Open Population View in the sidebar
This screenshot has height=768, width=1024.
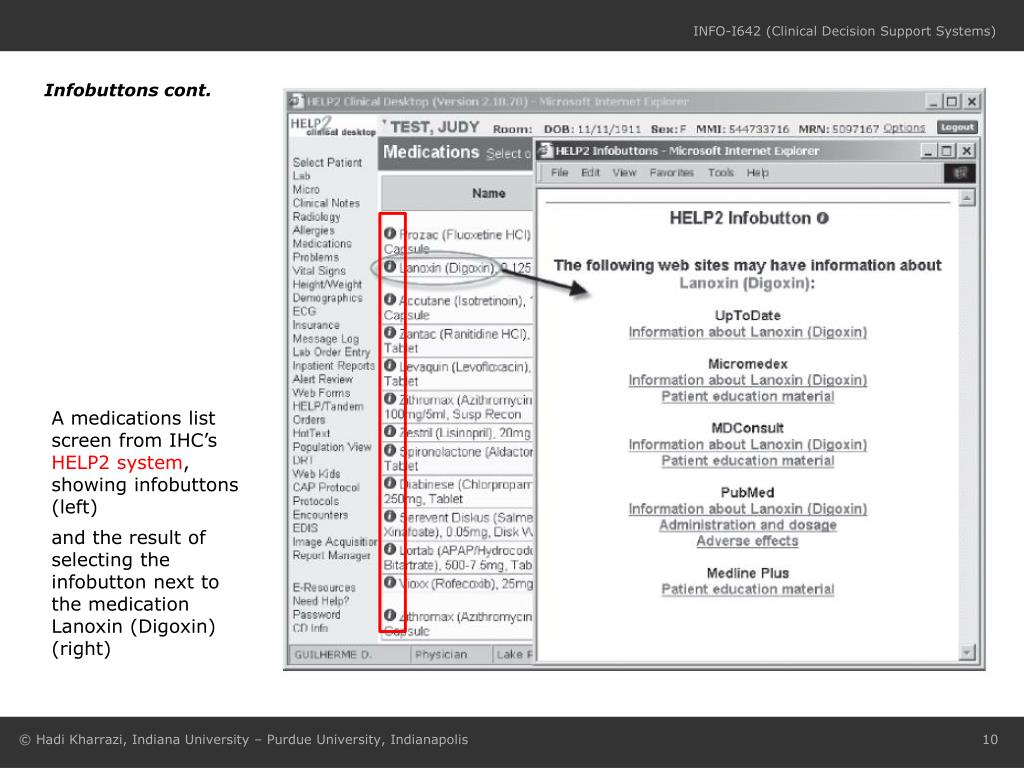[332, 447]
